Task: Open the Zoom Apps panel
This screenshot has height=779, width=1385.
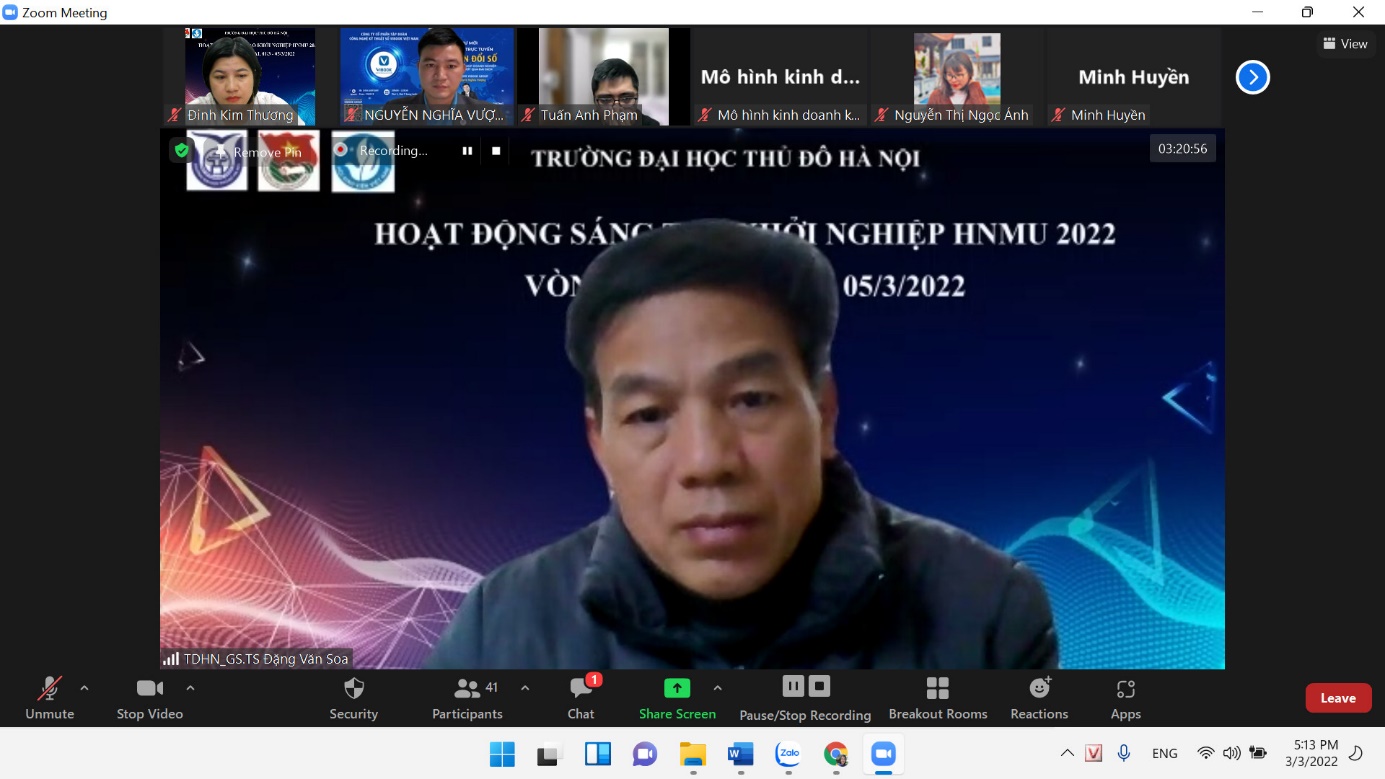Action: tap(1125, 698)
